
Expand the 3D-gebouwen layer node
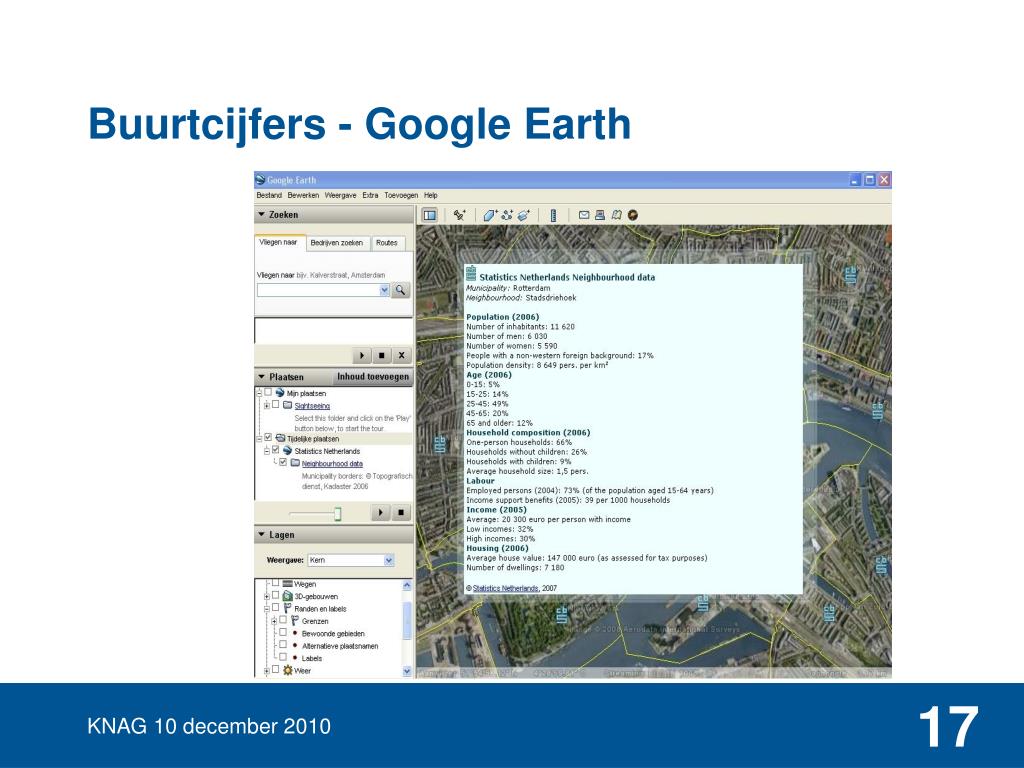267,596
